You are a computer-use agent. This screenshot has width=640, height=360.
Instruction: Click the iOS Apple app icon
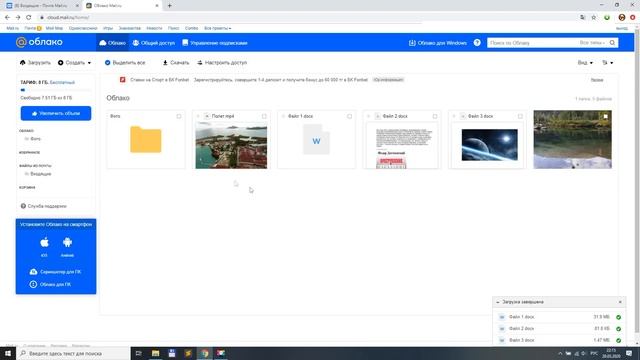[44, 242]
